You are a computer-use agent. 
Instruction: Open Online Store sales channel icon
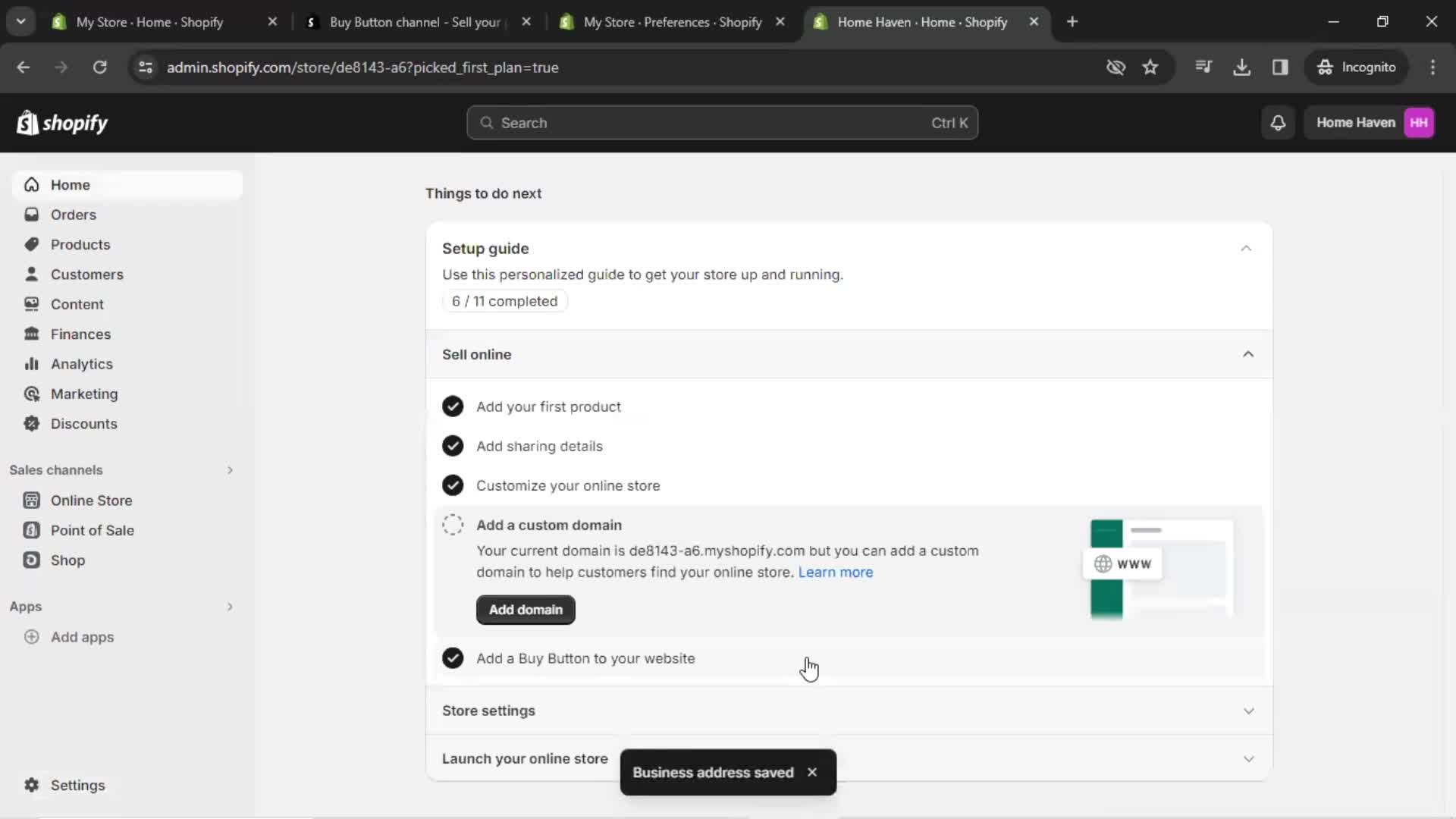(x=32, y=500)
